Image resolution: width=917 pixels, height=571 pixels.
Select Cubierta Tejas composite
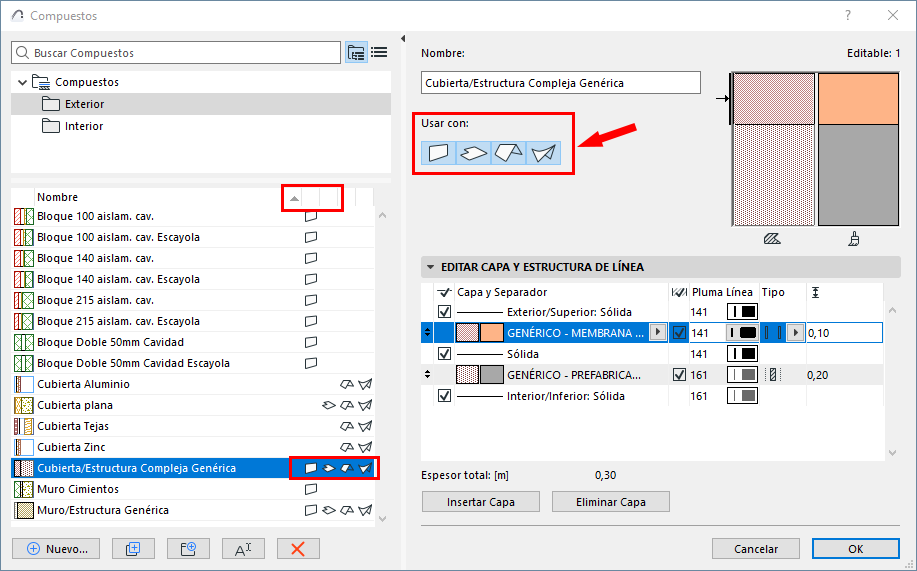[x=193, y=426]
